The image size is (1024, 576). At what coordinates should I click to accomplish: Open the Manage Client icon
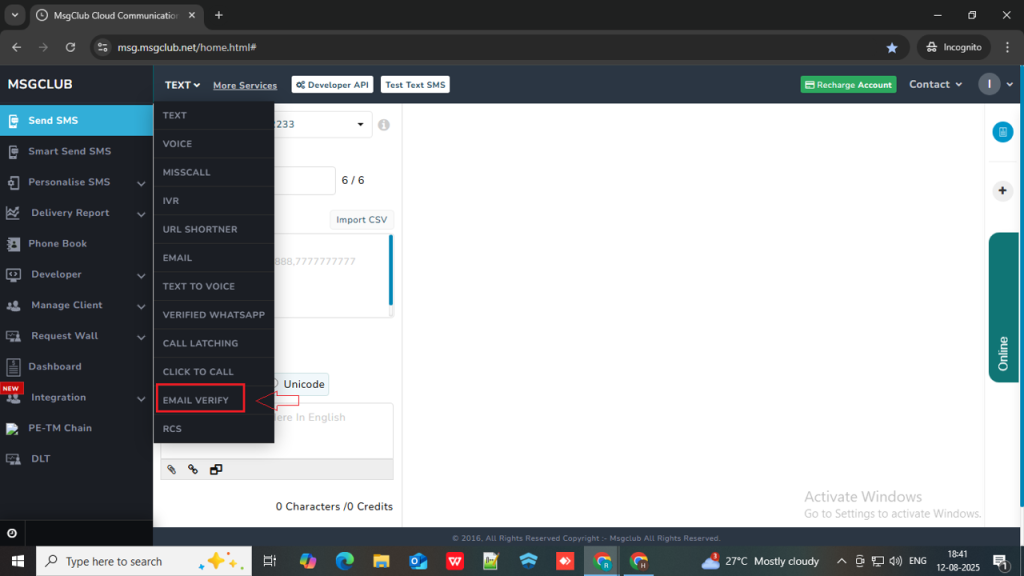pos(13,305)
